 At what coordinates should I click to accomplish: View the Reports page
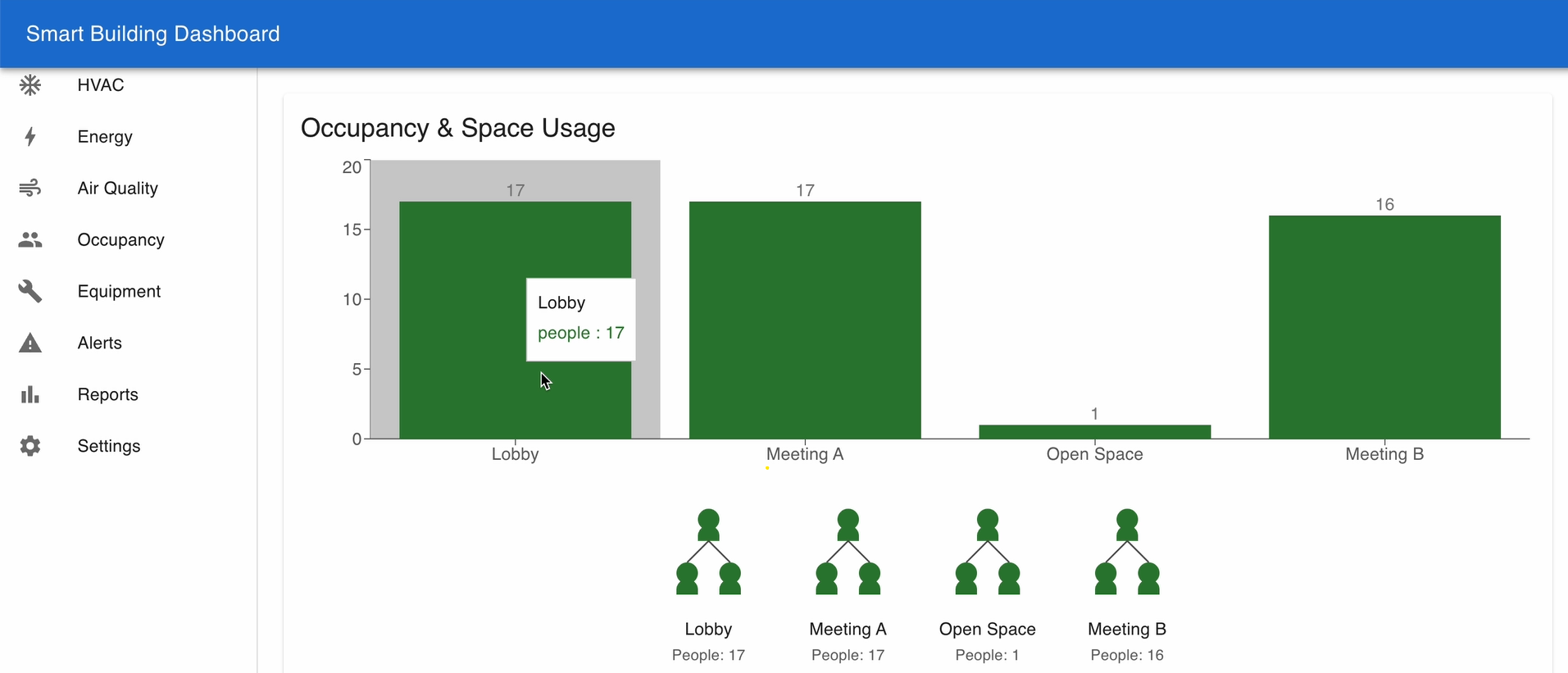pos(128,395)
